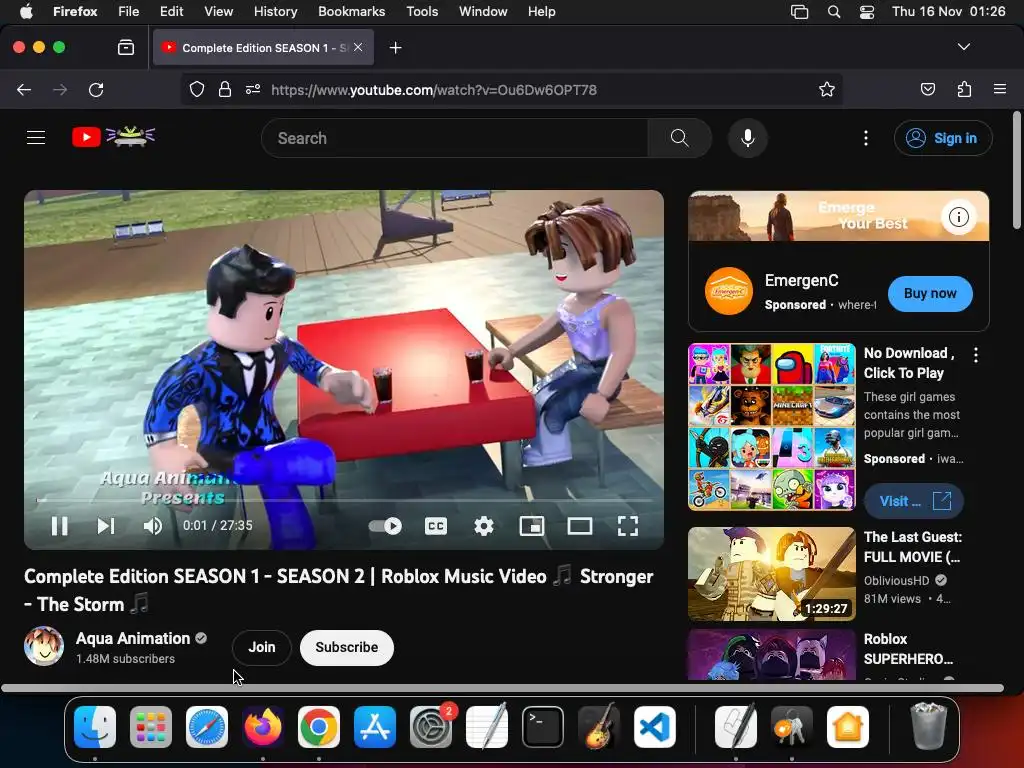Toggle theater mode view

(x=579, y=526)
